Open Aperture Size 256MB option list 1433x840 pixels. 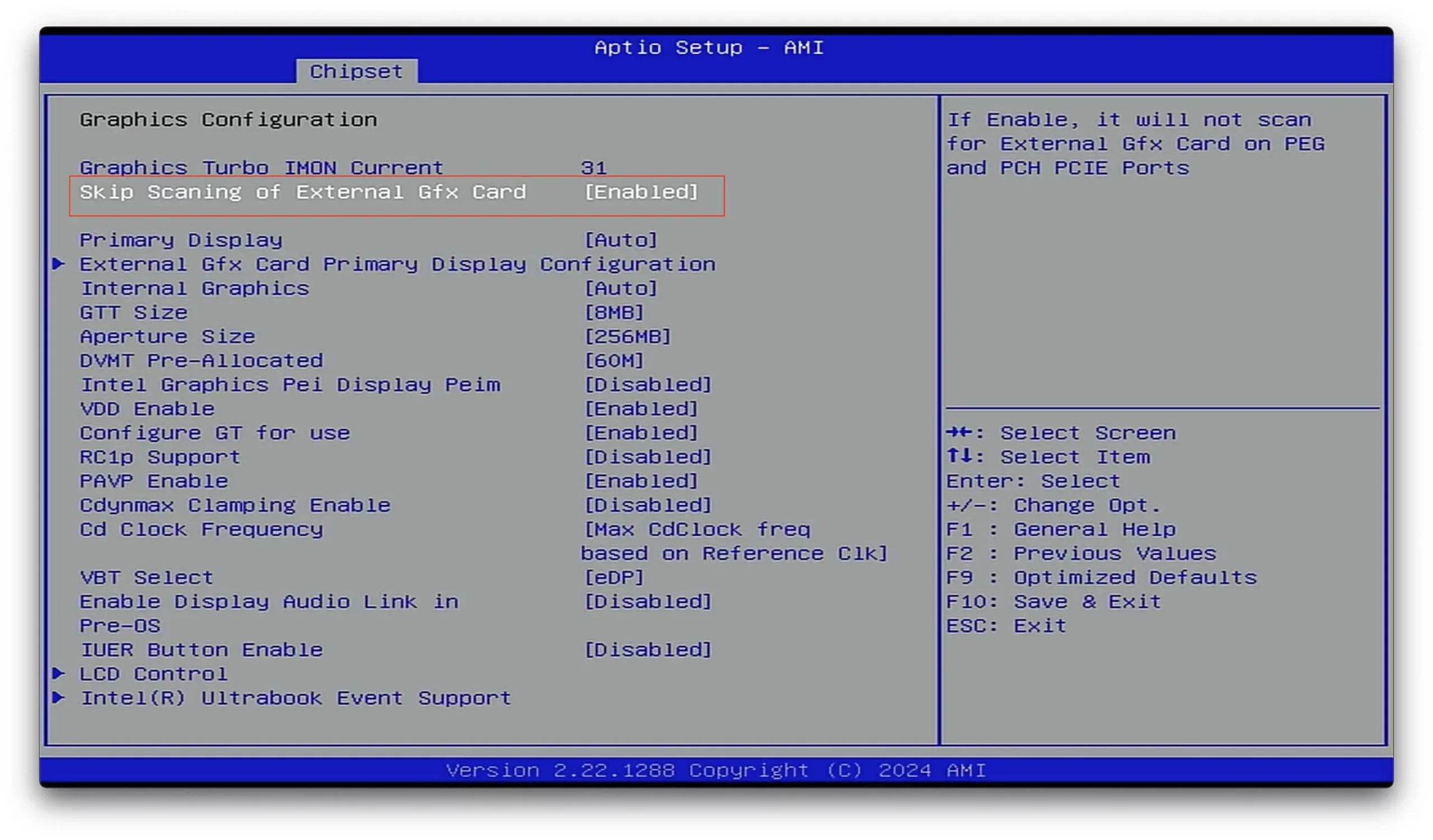tap(627, 336)
